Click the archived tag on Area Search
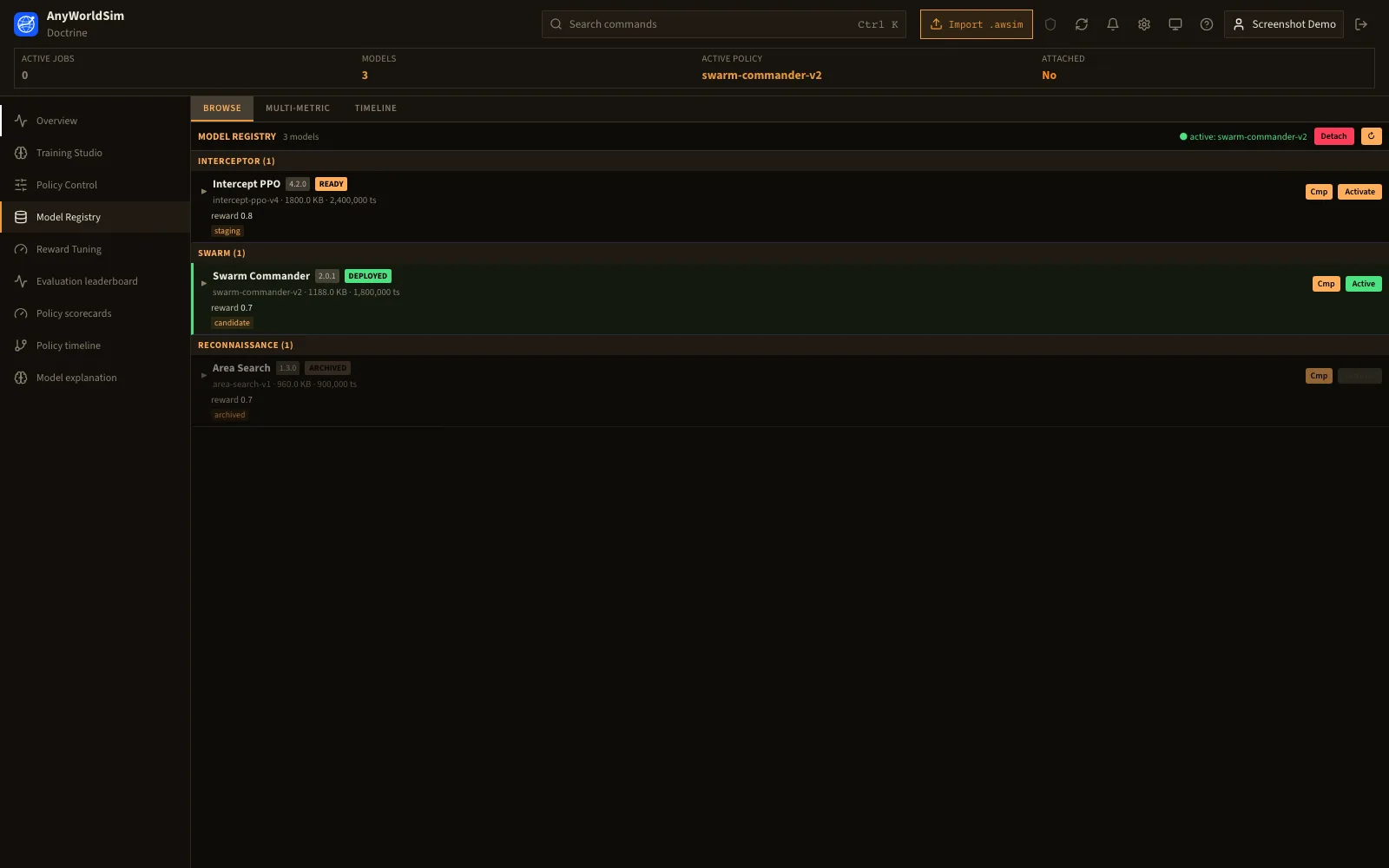The image size is (1389, 868). coord(230,415)
